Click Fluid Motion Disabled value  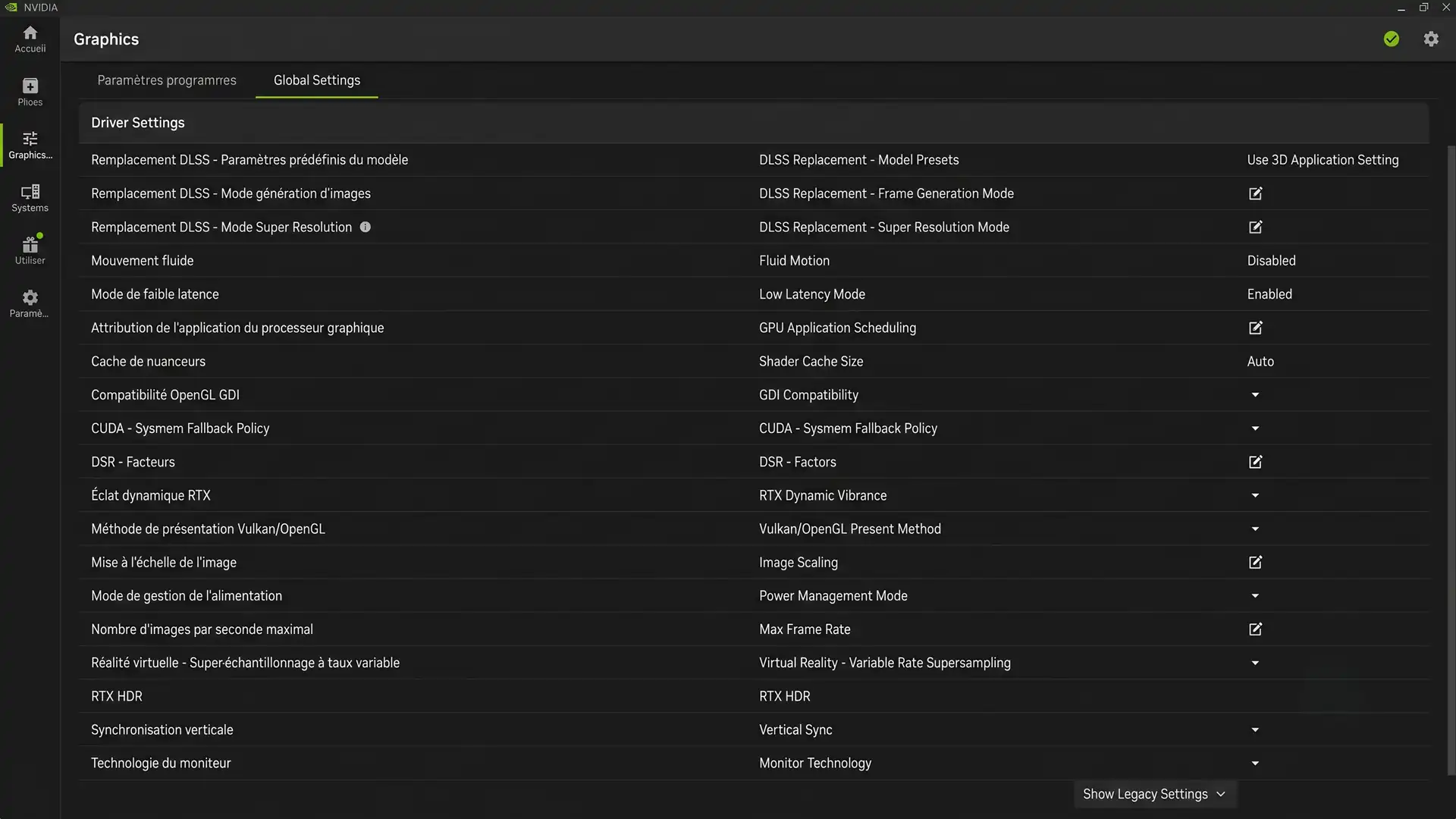(x=1271, y=260)
